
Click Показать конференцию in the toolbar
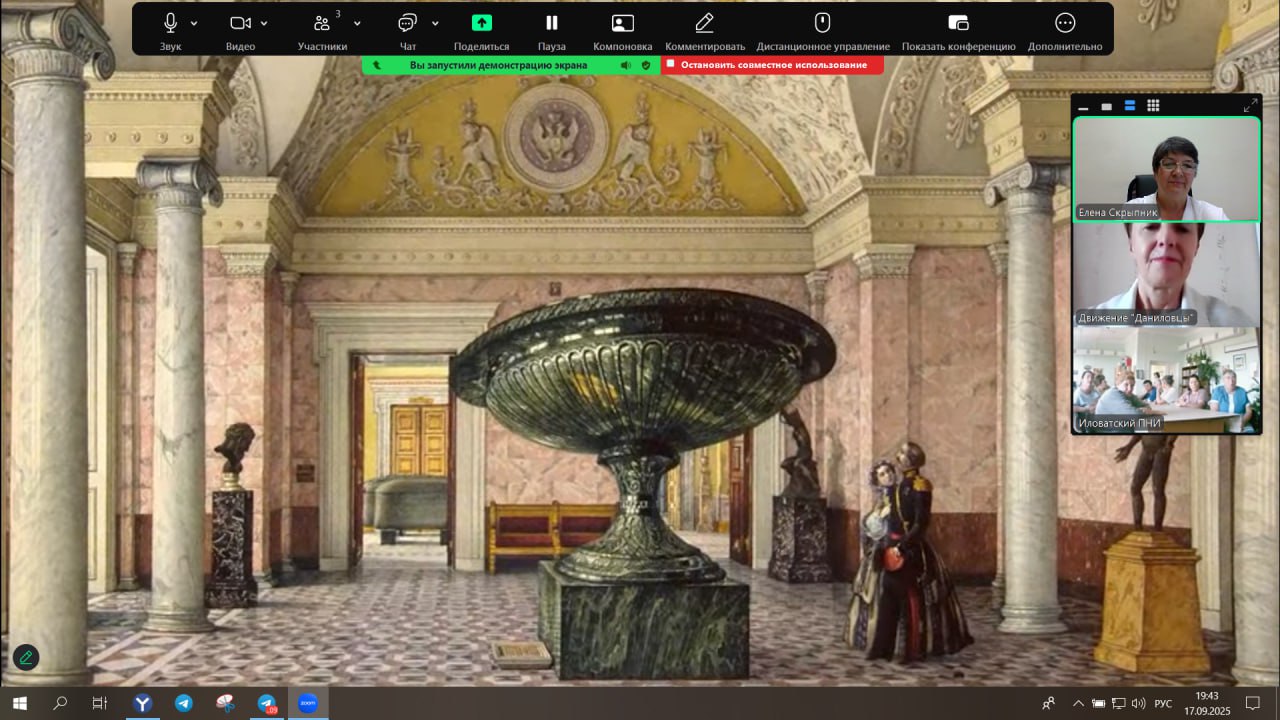tap(958, 23)
